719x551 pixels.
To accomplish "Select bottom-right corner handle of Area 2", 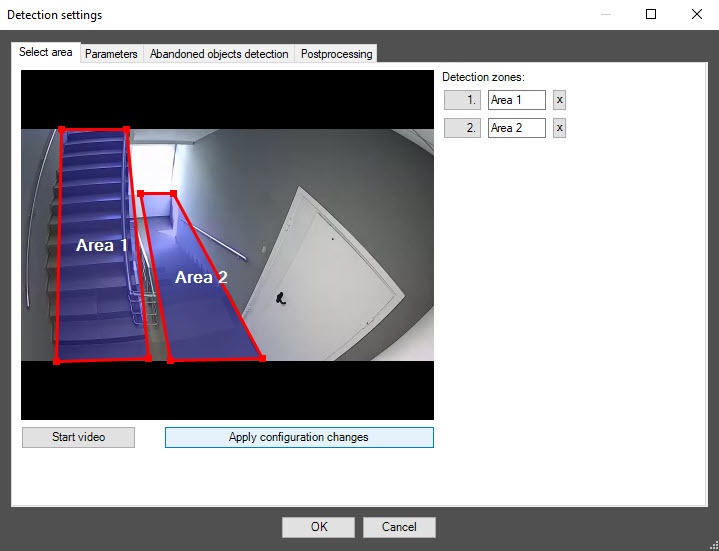I will tap(262, 358).
